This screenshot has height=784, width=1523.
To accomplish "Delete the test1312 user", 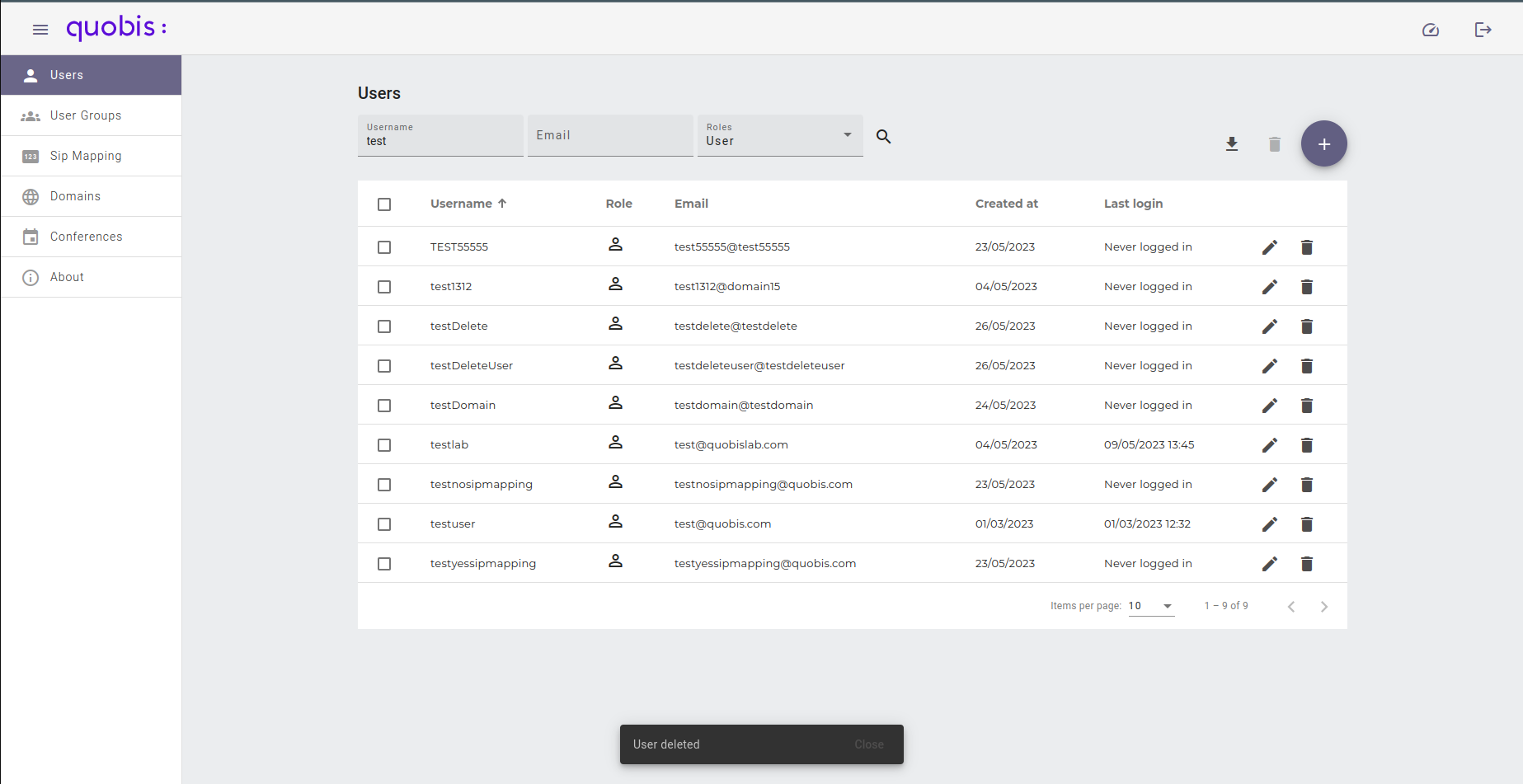I will click(1307, 287).
